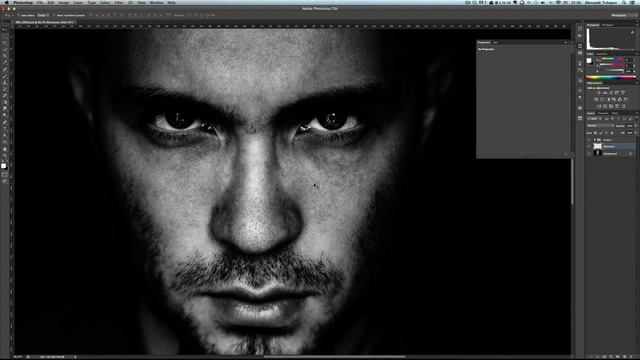Select the Eyedropper tool
Screen dimensions: 640x360
point(5,62)
